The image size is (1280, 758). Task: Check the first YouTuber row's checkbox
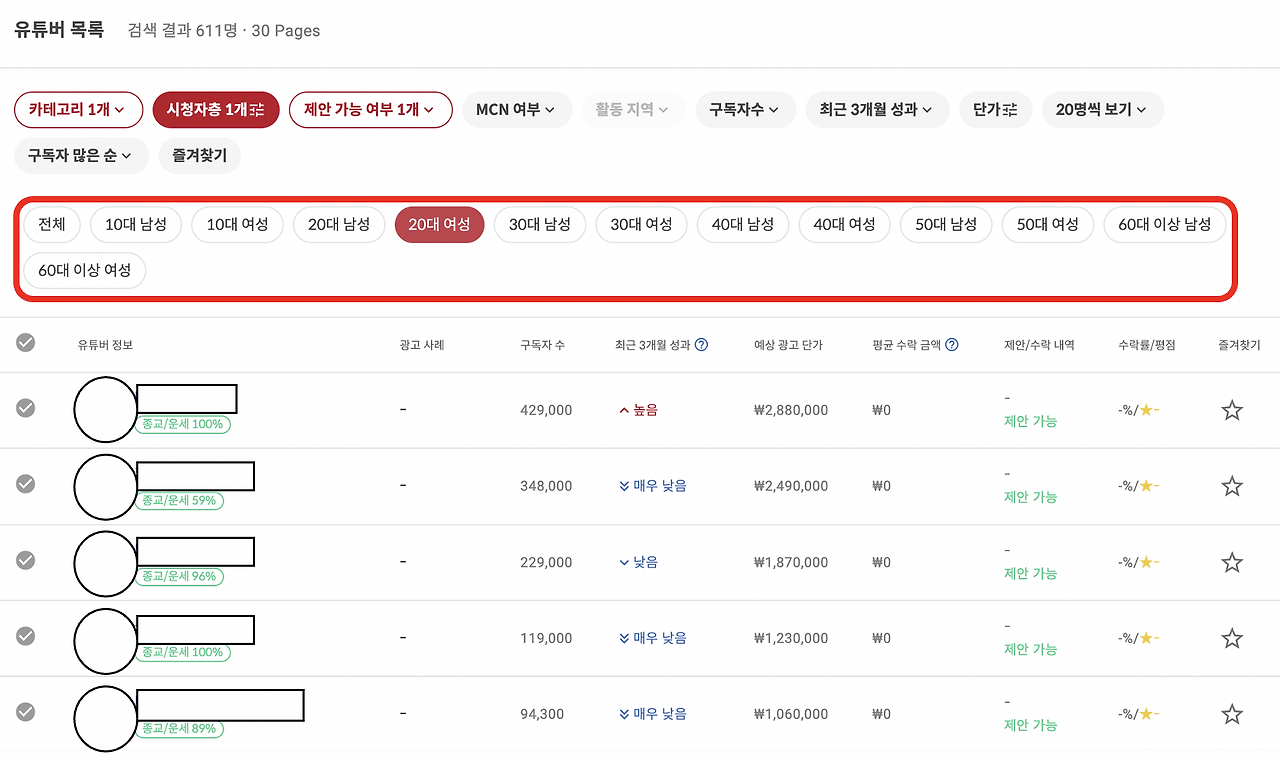(25, 408)
